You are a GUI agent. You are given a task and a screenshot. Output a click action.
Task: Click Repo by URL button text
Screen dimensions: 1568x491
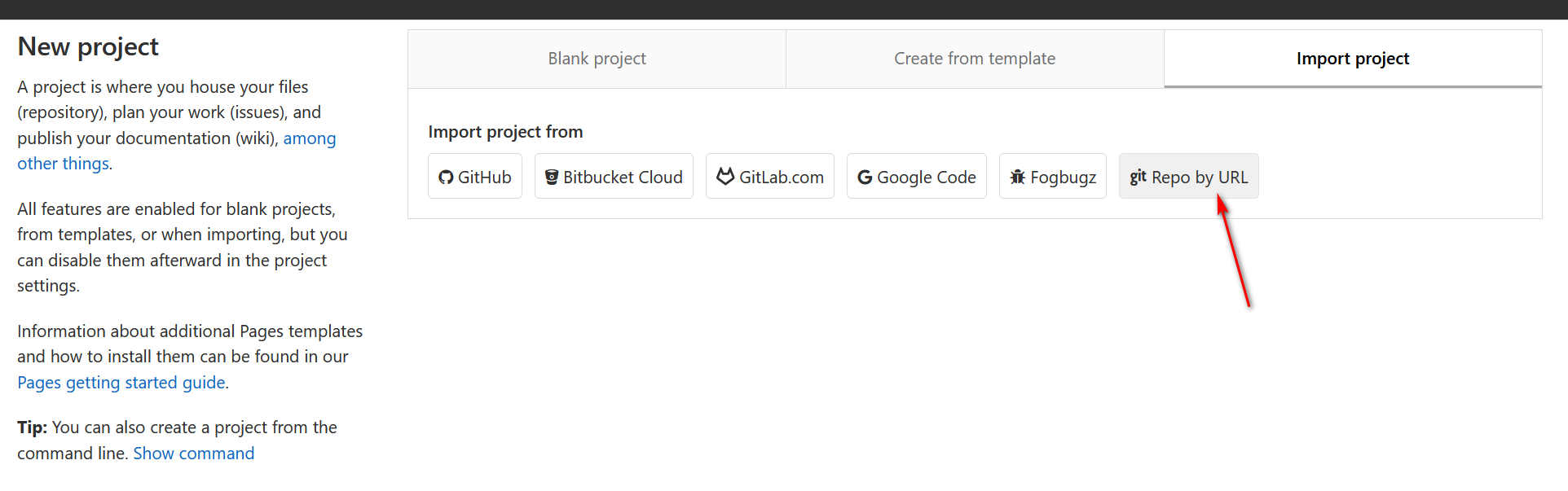point(1200,177)
